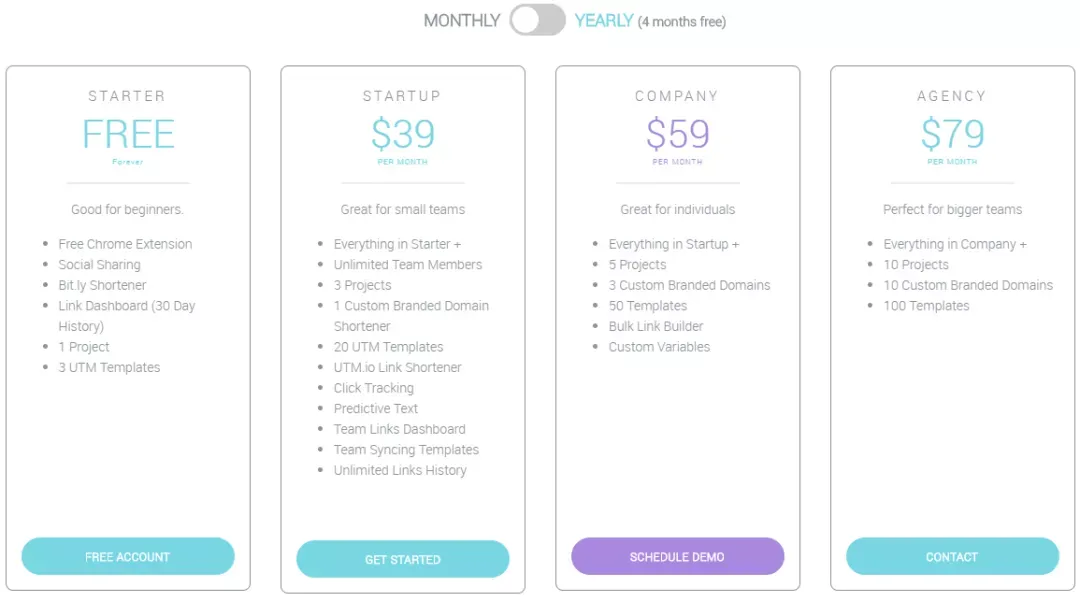
Task: Click the COMPANY plan heading
Action: pos(677,96)
